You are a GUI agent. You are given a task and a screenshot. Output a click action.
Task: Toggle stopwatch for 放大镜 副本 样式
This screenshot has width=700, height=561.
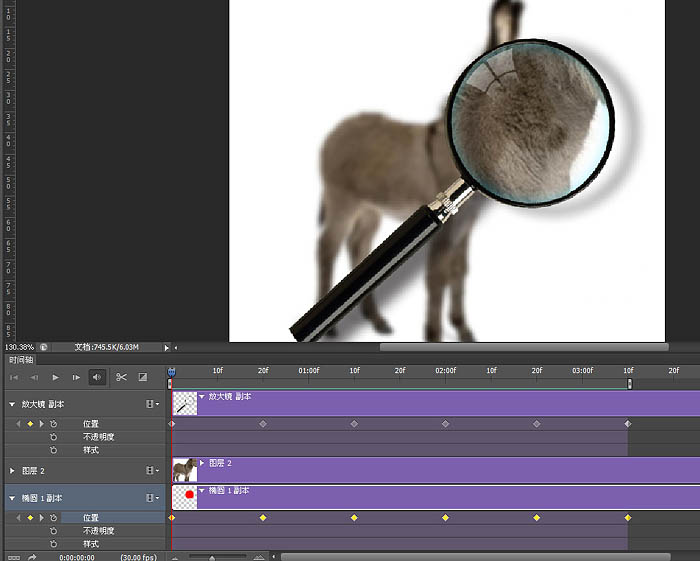[x=53, y=450]
